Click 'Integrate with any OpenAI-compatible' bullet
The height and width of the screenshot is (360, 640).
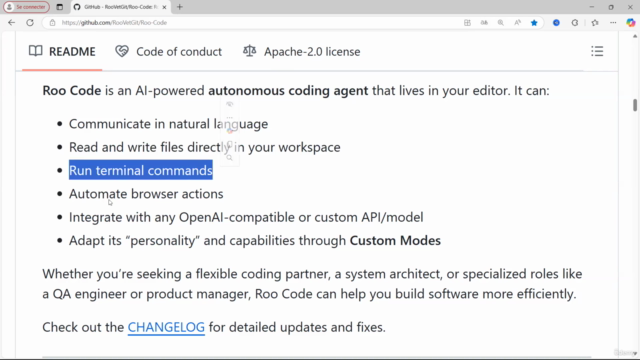246,217
